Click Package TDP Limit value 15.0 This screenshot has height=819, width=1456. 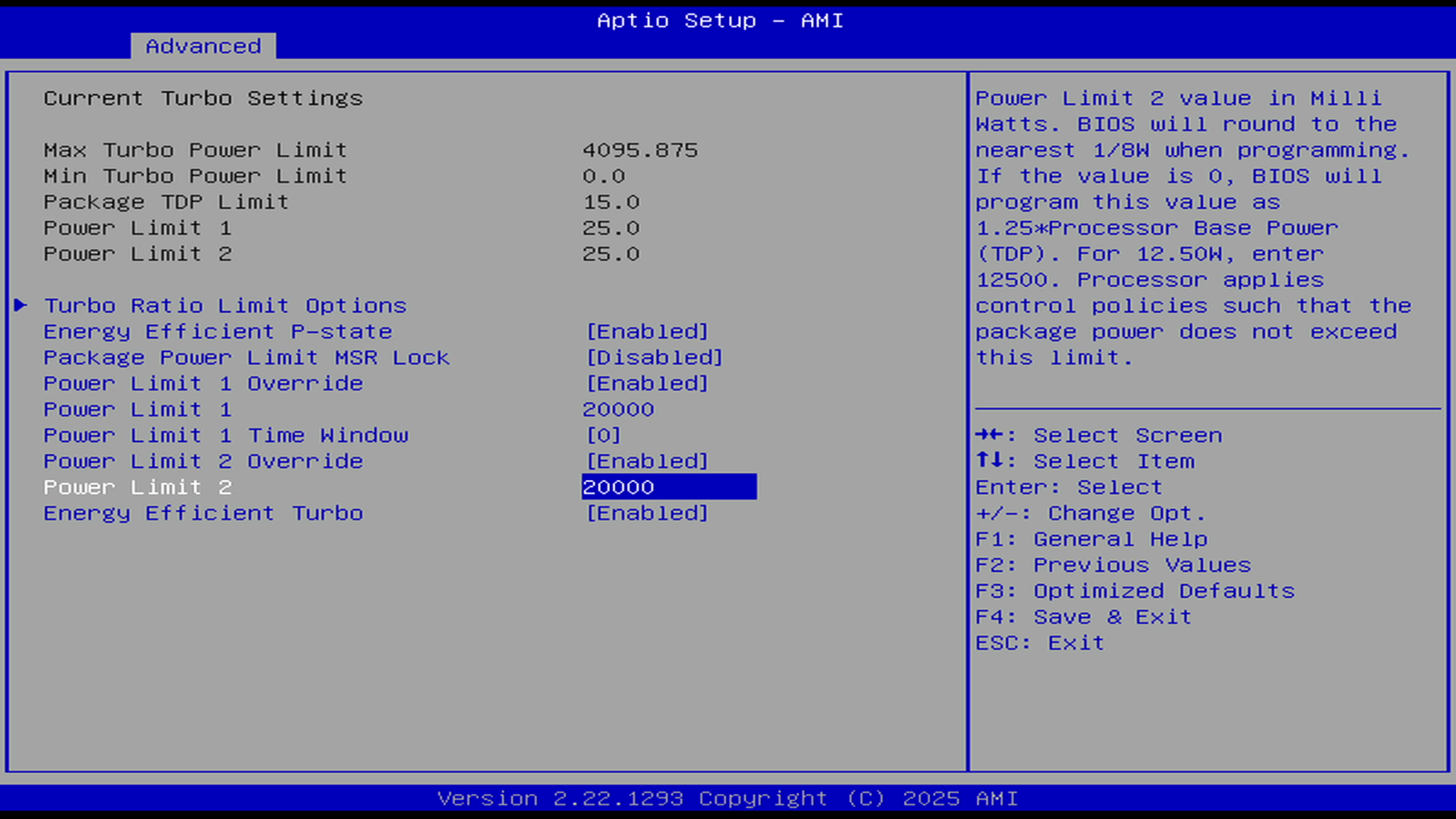tap(611, 202)
